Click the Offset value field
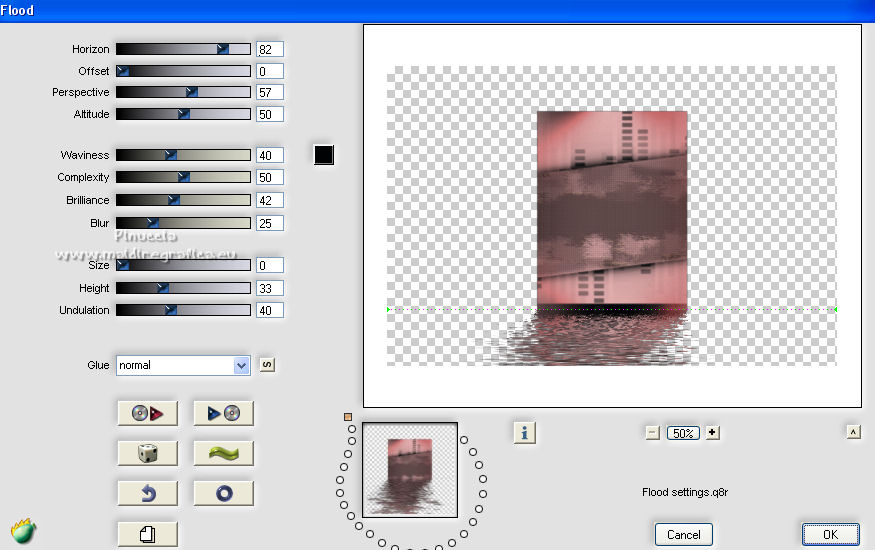 pos(270,71)
